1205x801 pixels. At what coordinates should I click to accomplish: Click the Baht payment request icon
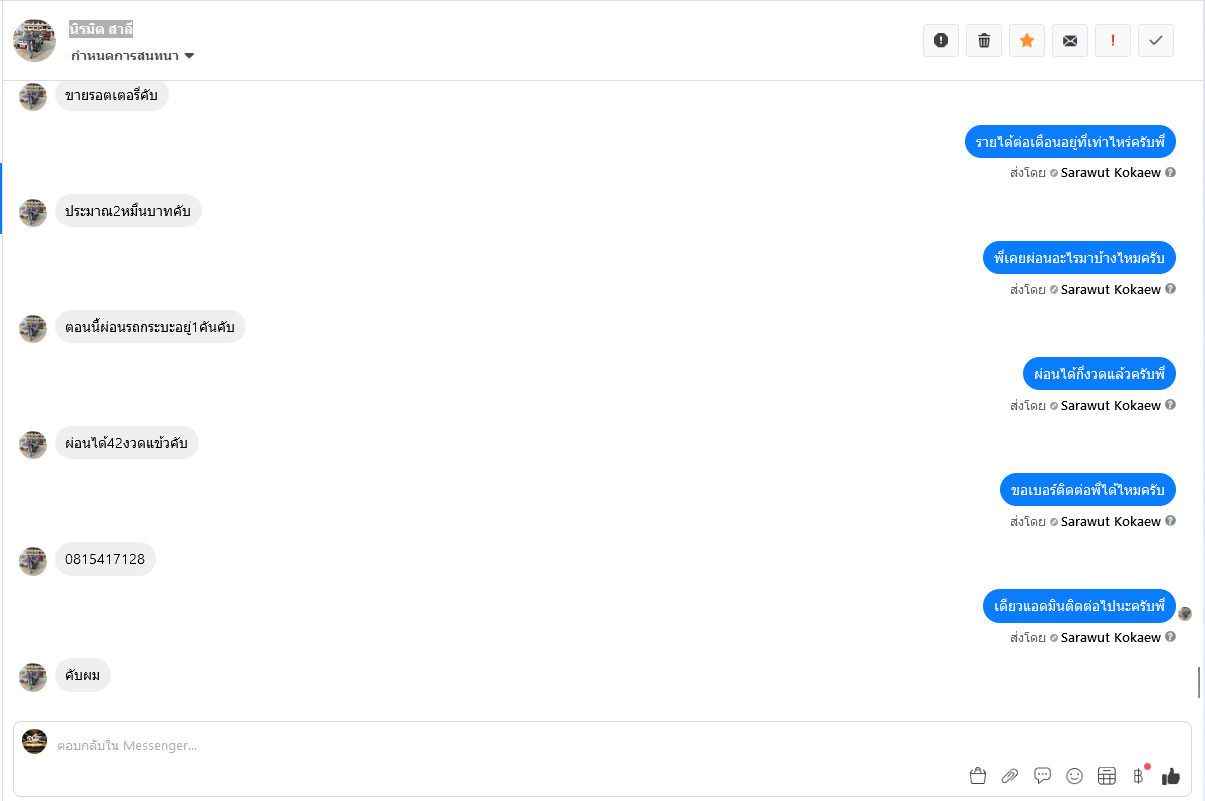coord(1138,776)
